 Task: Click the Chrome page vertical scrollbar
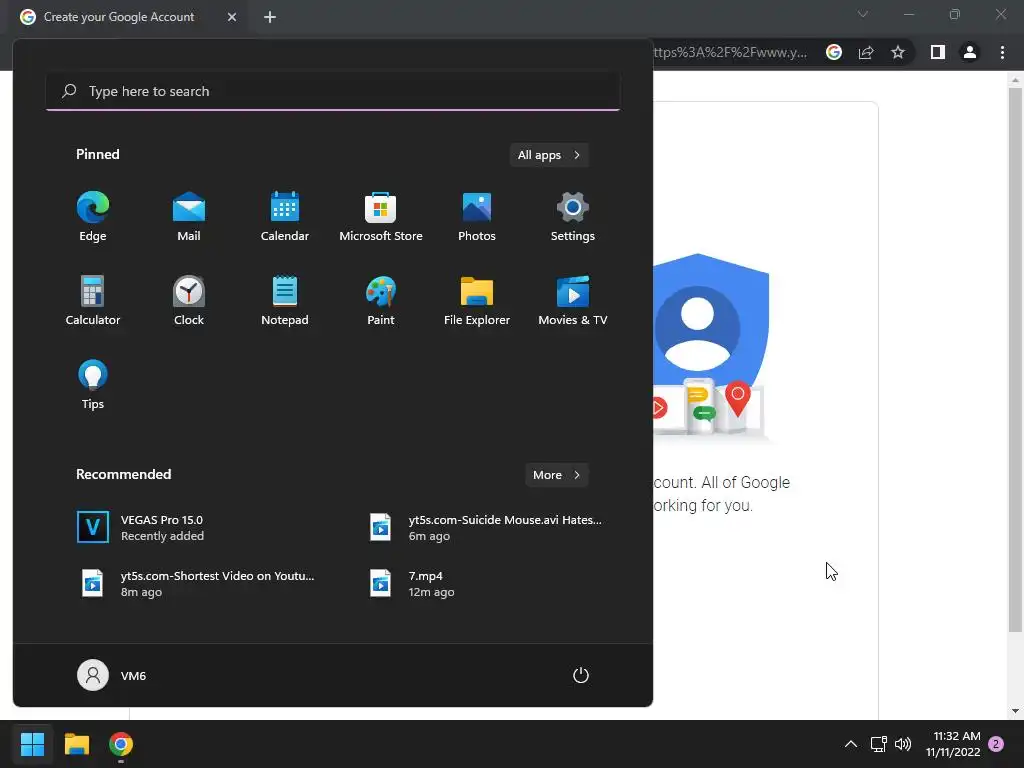pyautogui.click(x=1015, y=359)
